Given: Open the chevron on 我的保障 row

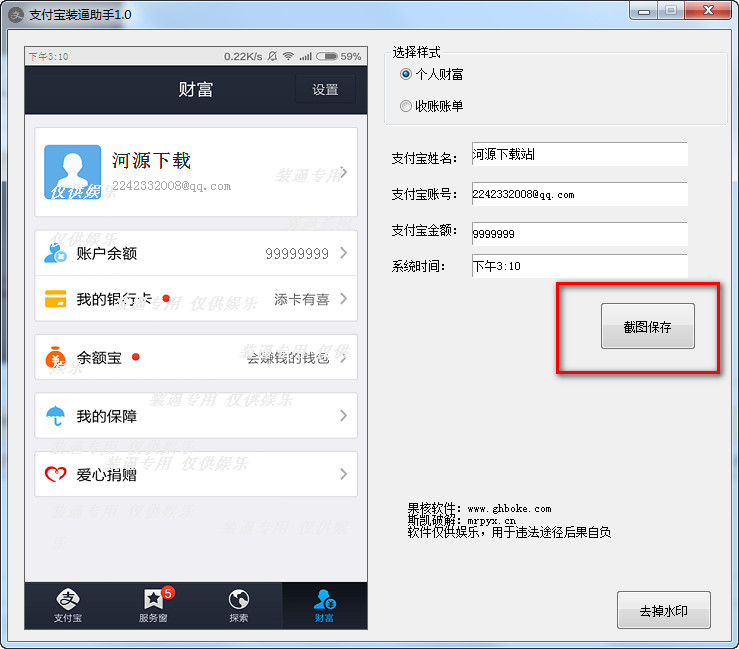Looking at the screenshot, I should click(344, 416).
